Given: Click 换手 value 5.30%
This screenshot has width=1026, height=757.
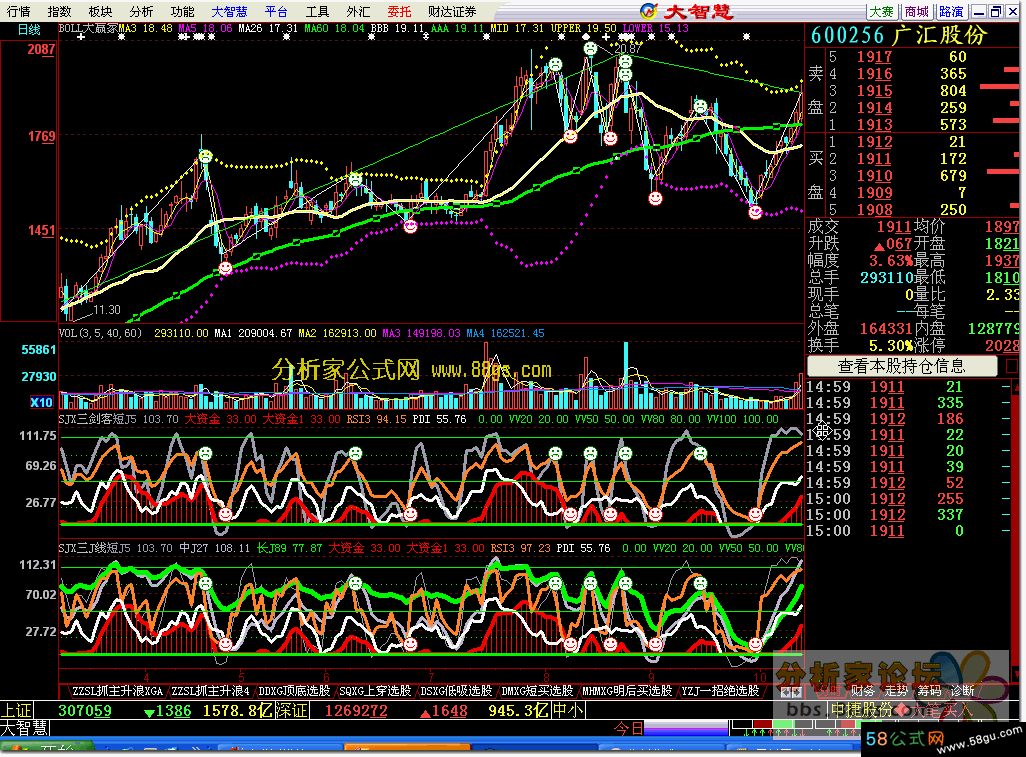Looking at the screenshot, I should 891,345.
